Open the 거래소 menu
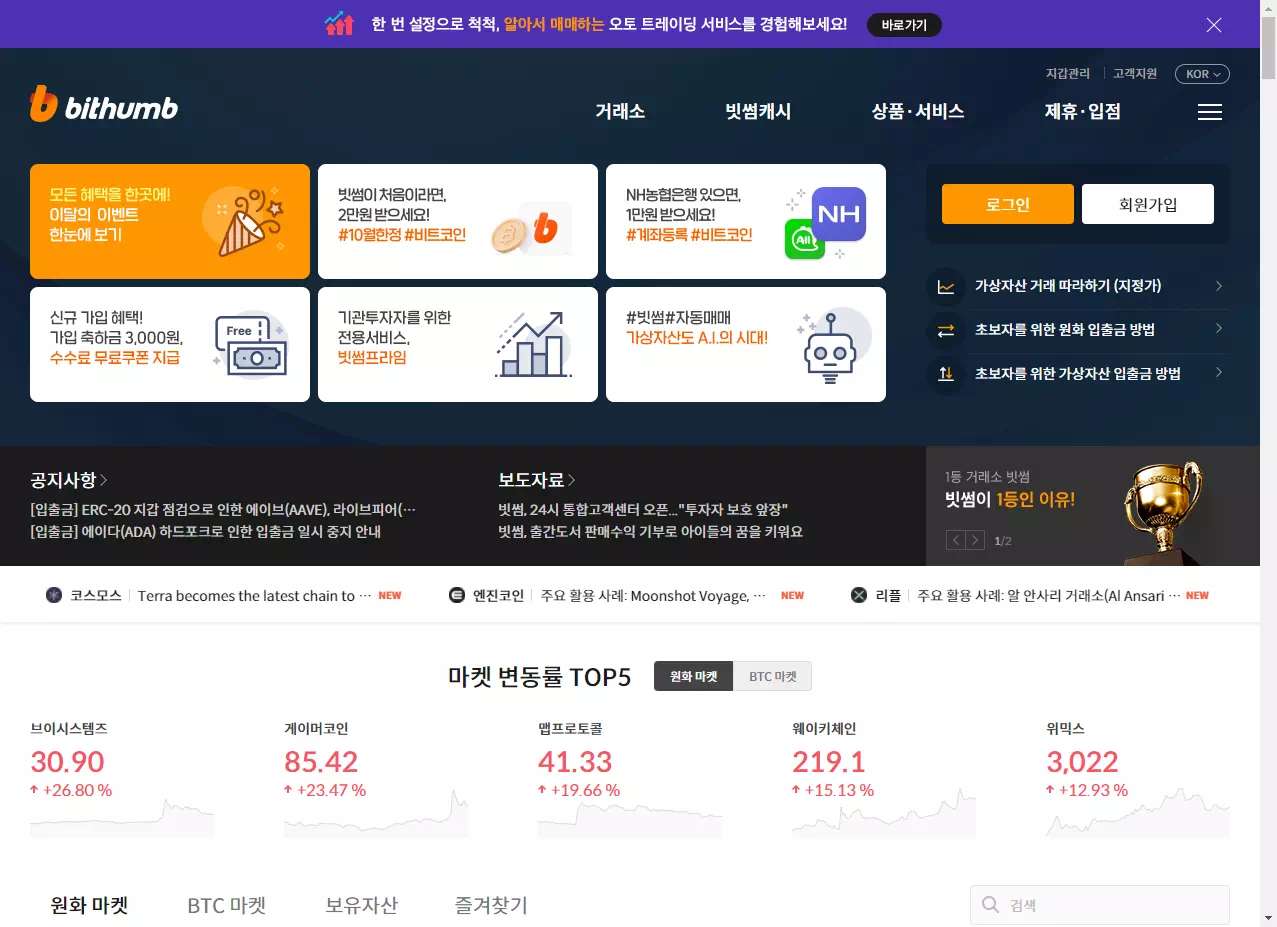 (620, 112)
